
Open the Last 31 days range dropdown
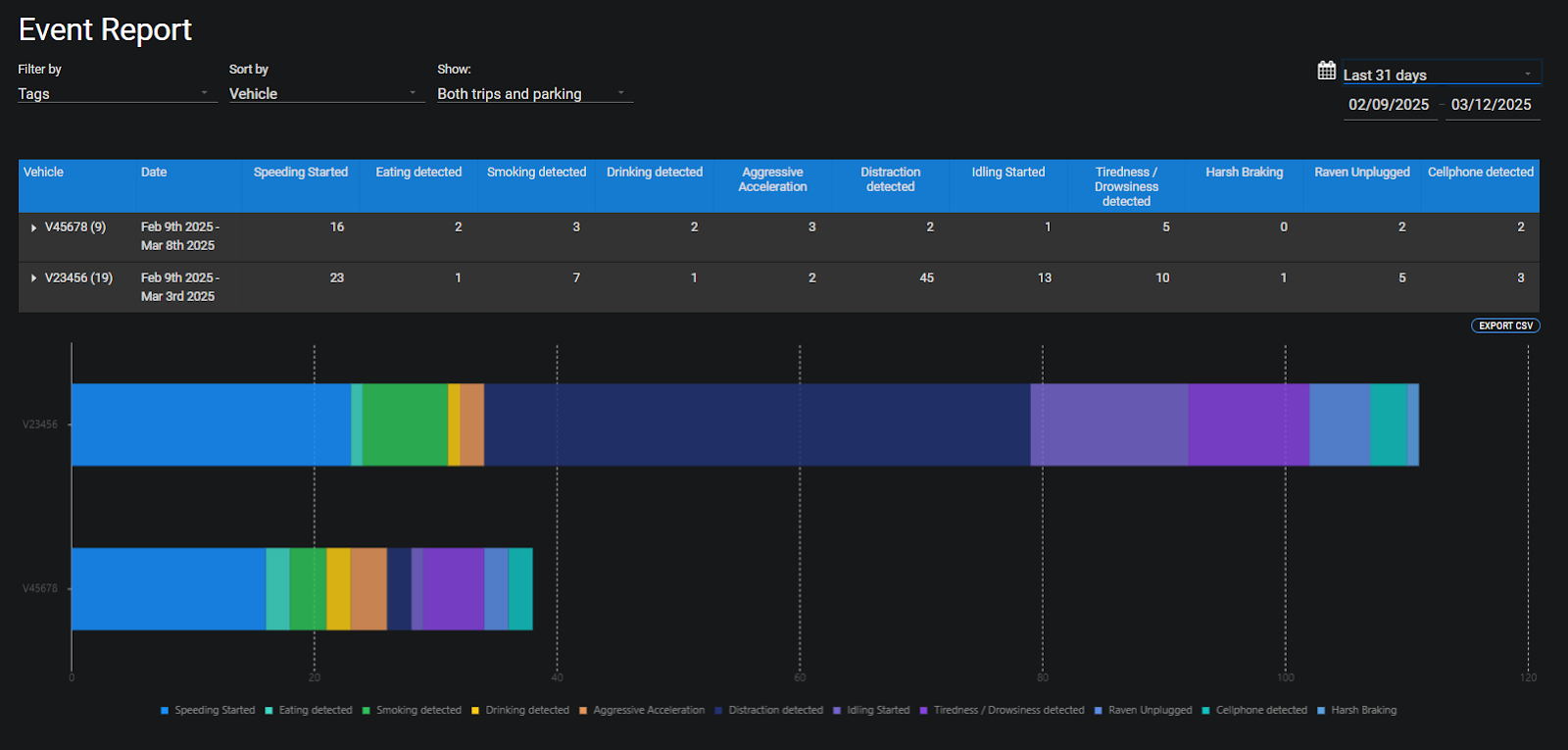(x=1439, y=75)
